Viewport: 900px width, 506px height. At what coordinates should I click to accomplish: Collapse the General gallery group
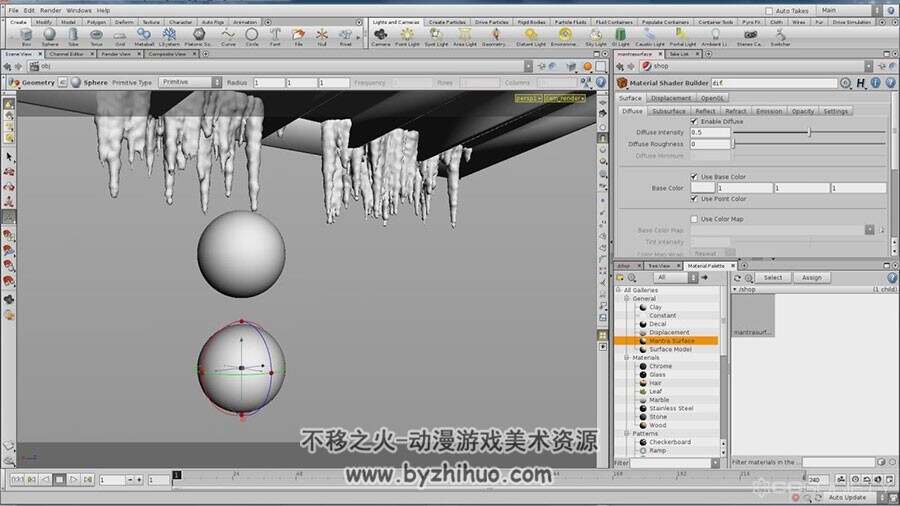coord(627,298)
